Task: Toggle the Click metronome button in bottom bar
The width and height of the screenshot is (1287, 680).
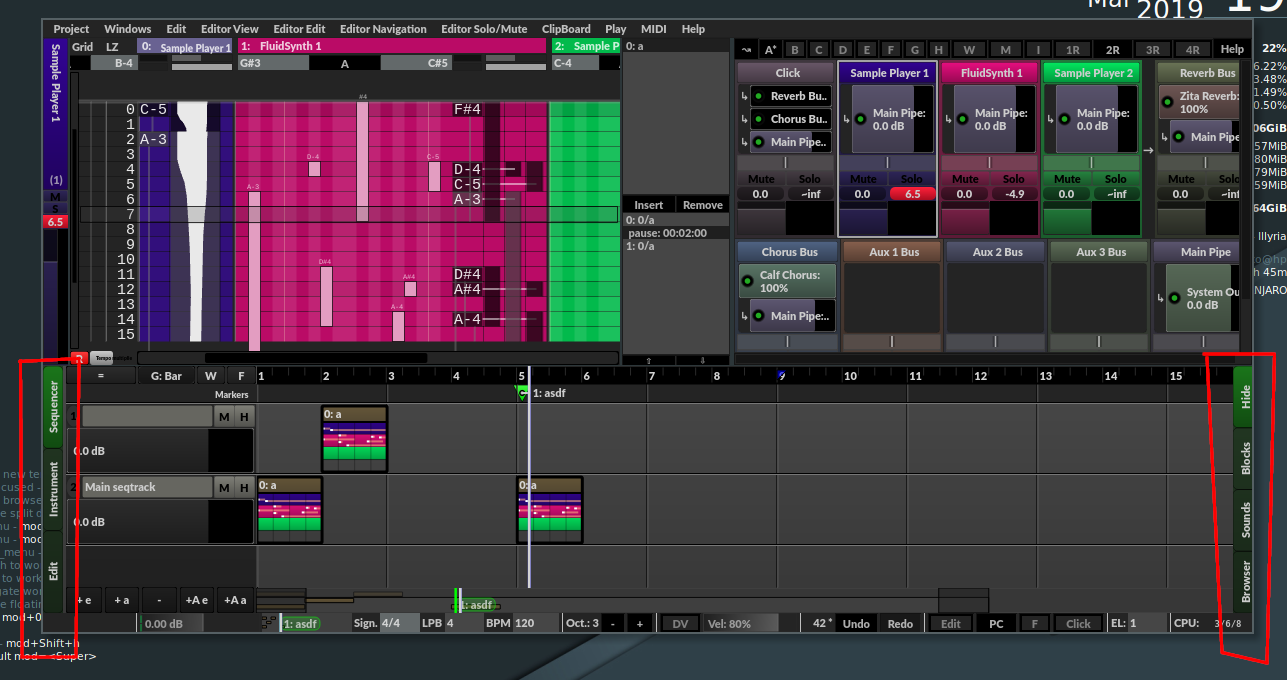Action: tap(1078, 623)
